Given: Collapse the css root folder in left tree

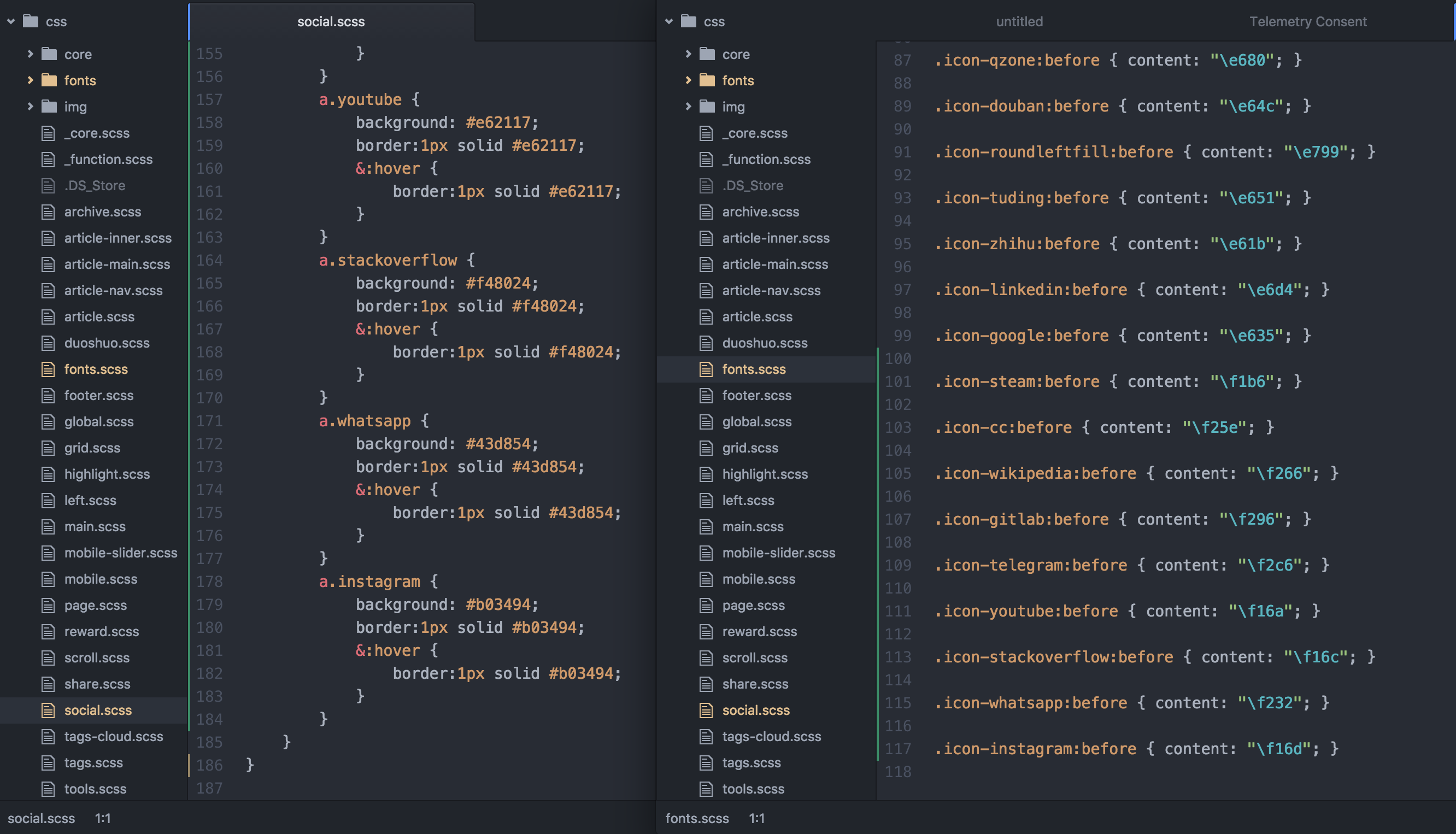Looking at the screenshot, I should click(11, 22).
